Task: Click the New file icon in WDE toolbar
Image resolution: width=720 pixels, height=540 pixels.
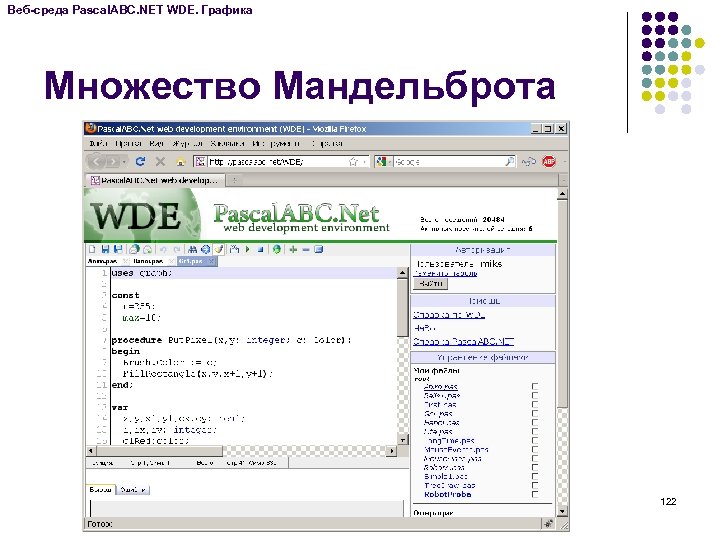Action: (92, 249)
